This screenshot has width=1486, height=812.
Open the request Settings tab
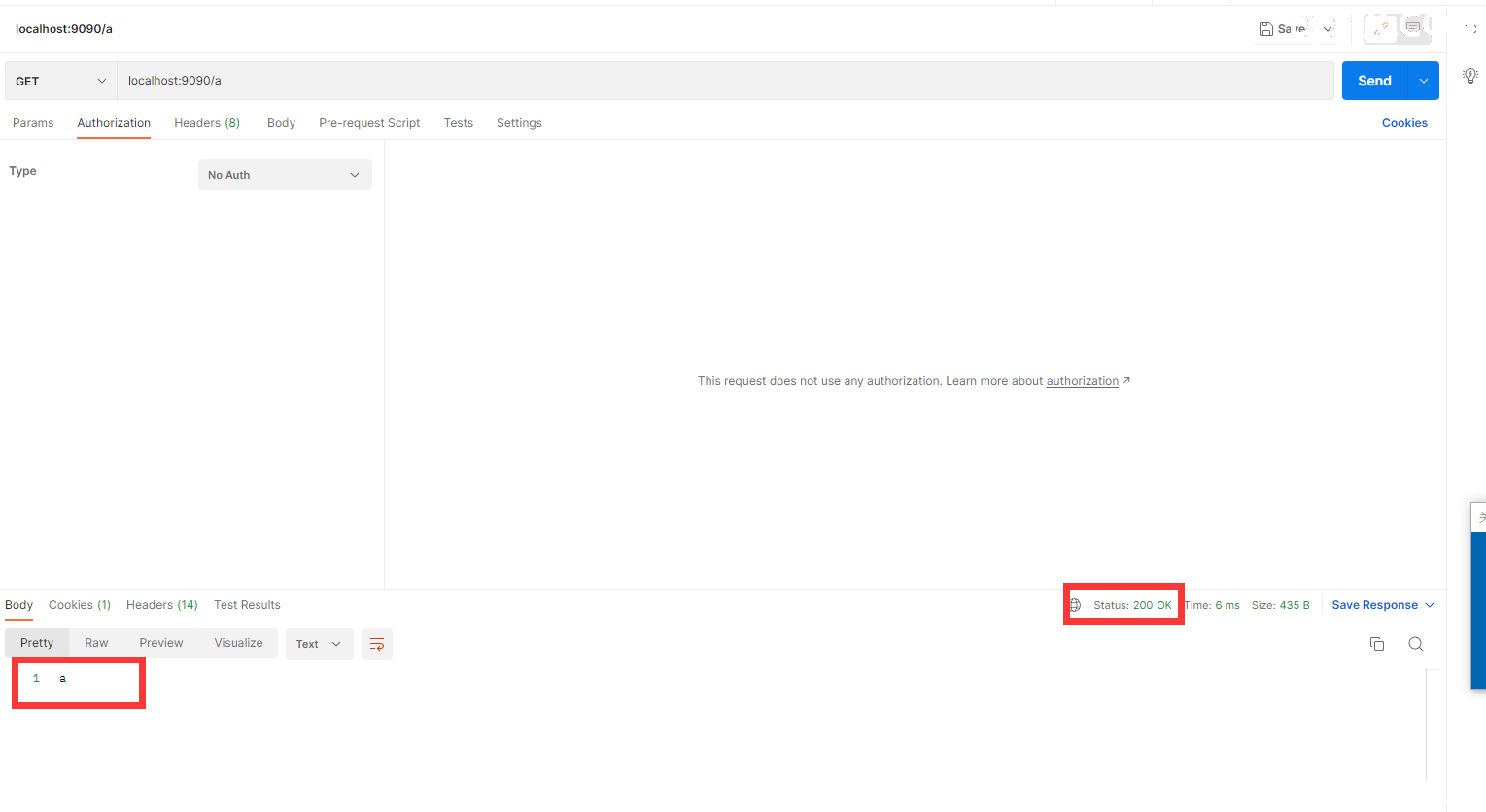tap(519, 123)
